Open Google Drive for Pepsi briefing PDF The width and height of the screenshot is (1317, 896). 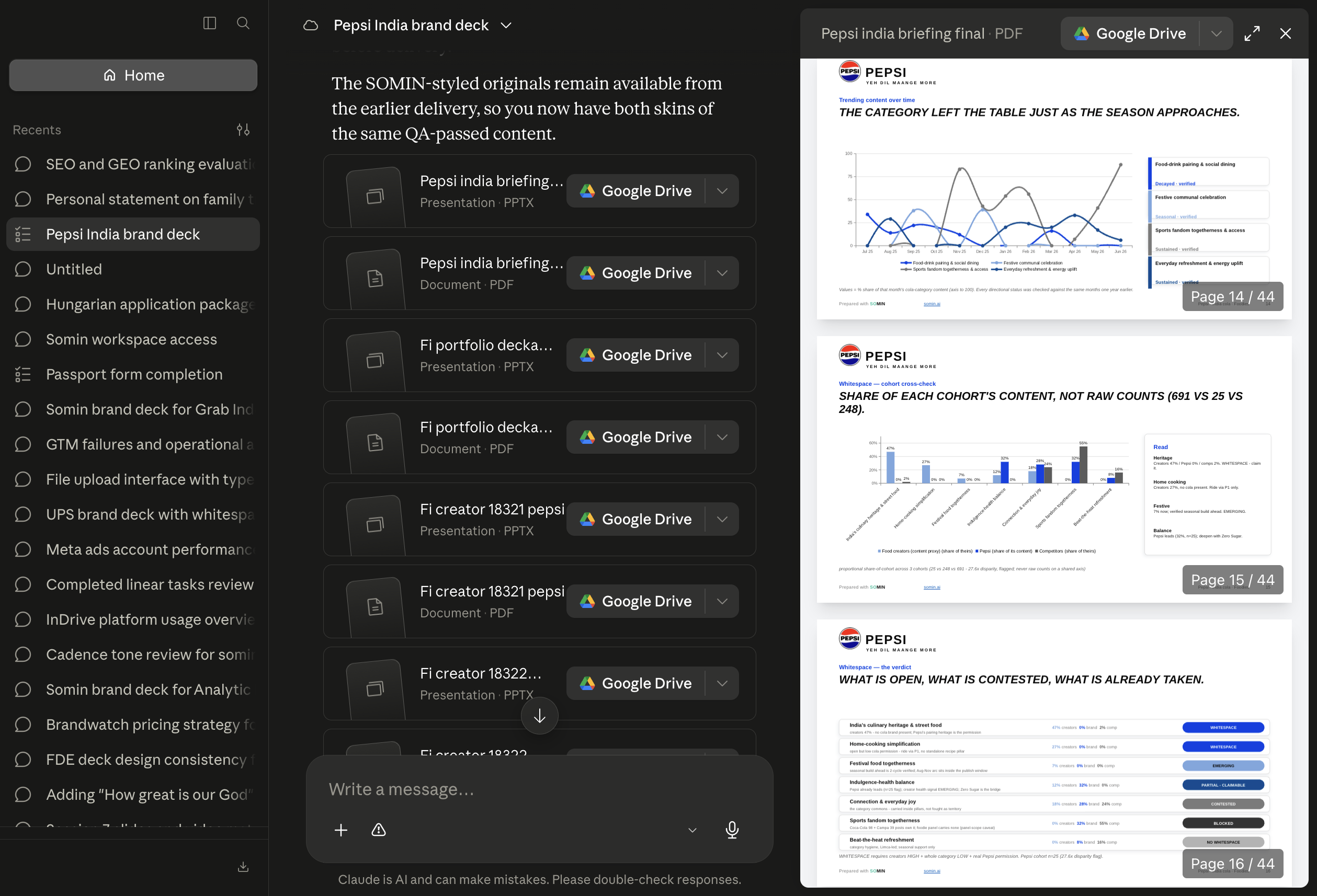(x=636, y=273)
